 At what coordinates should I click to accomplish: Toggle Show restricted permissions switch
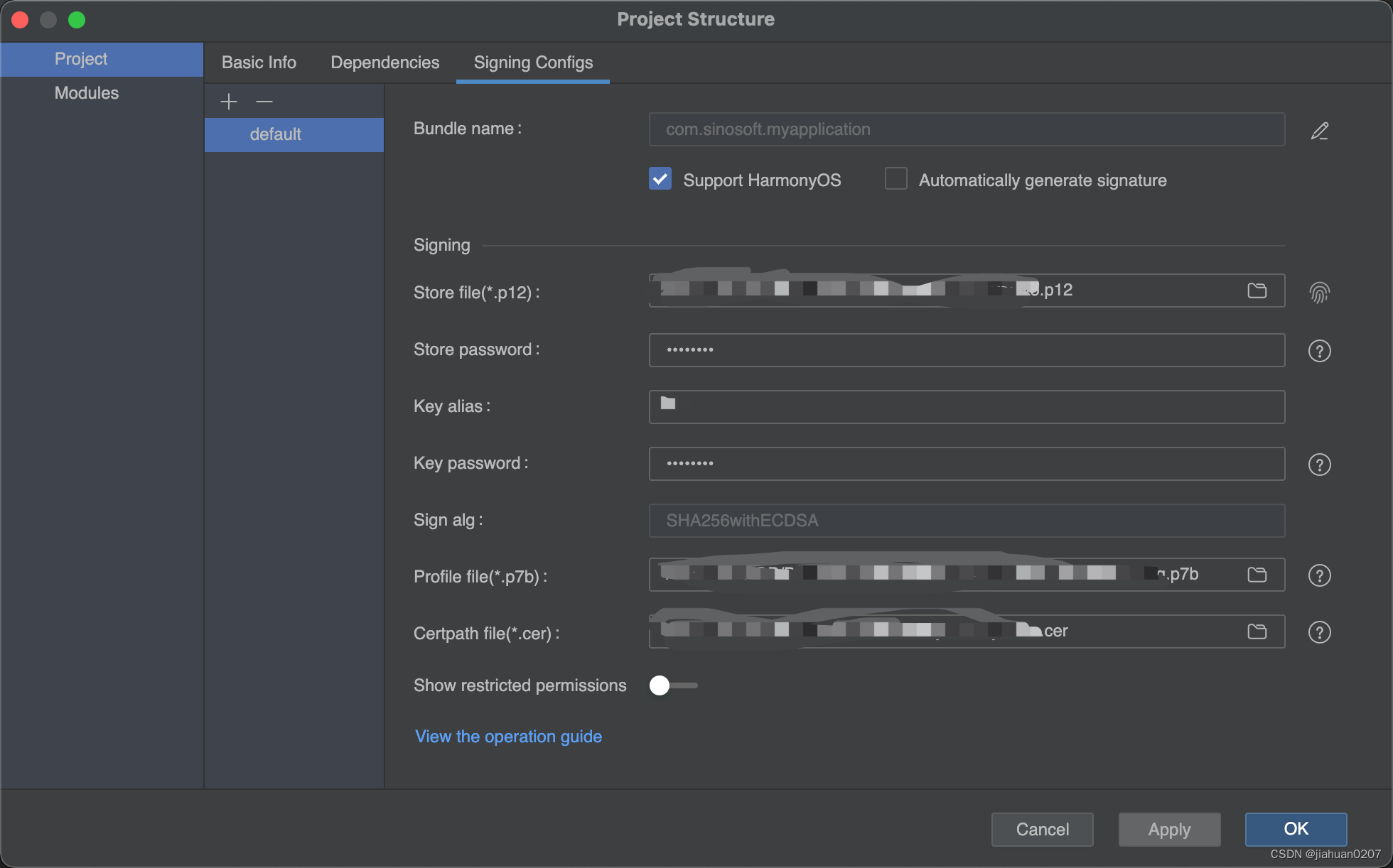pos(673,685)
